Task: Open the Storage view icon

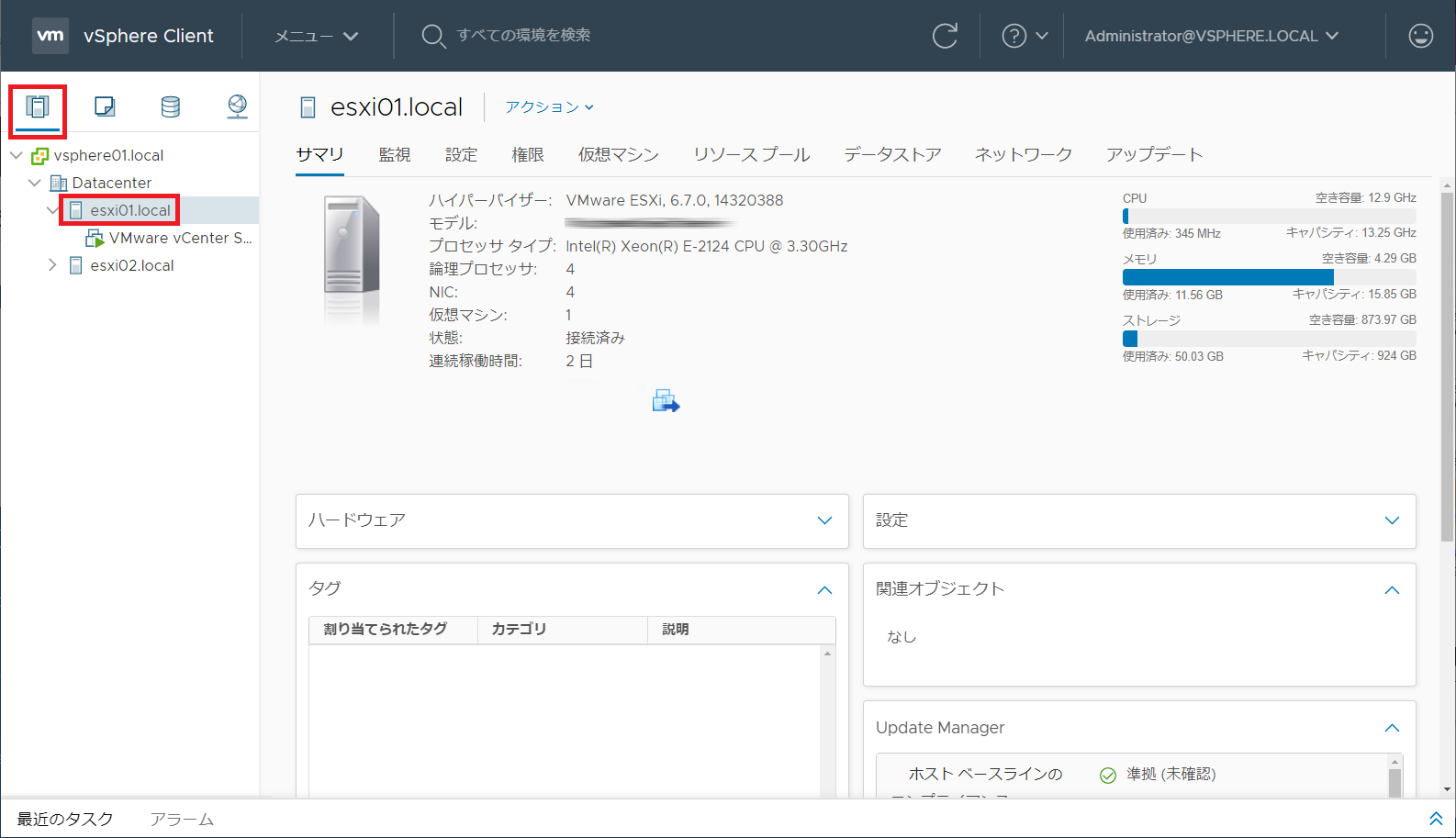Action: coord(171,106)
